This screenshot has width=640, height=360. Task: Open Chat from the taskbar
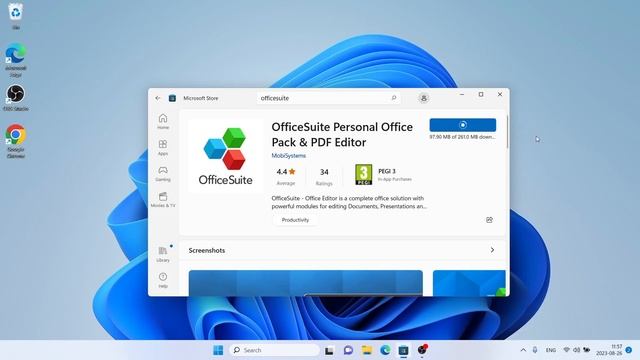348,350
